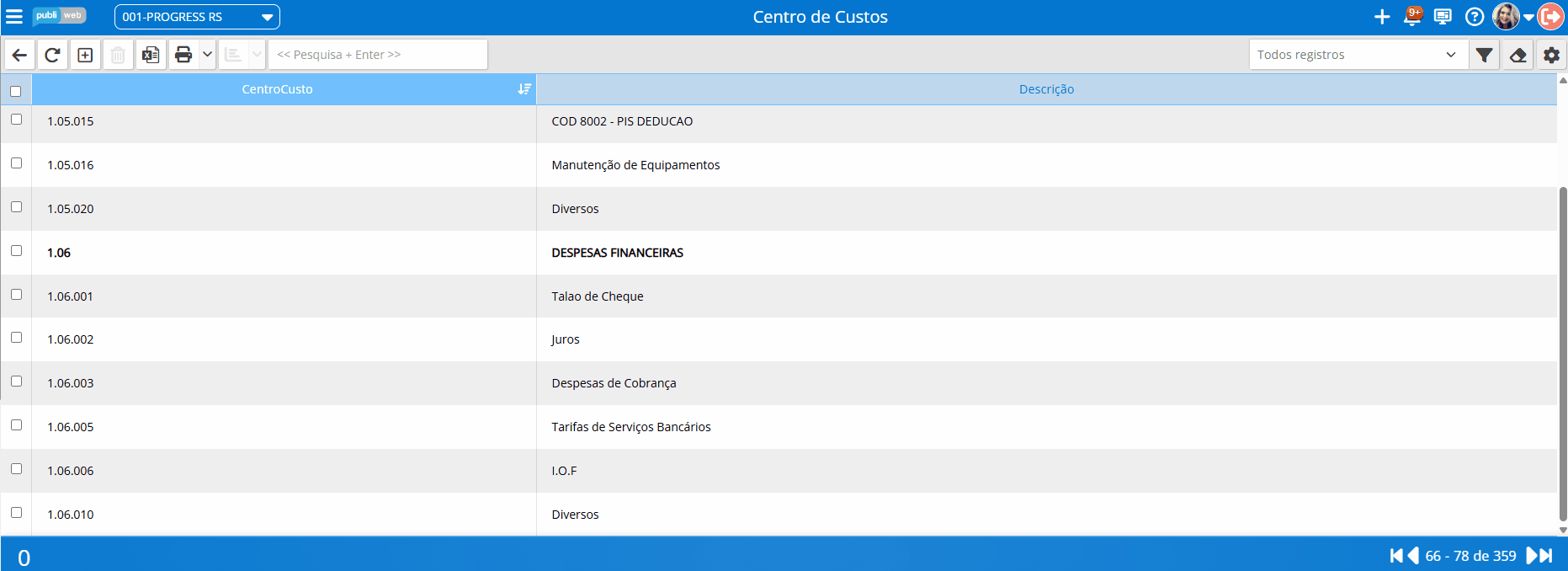This screenshot has width=1568, height=571.
Task: Click the 66 - 78 de 359 pager text
Action: [x=1470, y=556]
